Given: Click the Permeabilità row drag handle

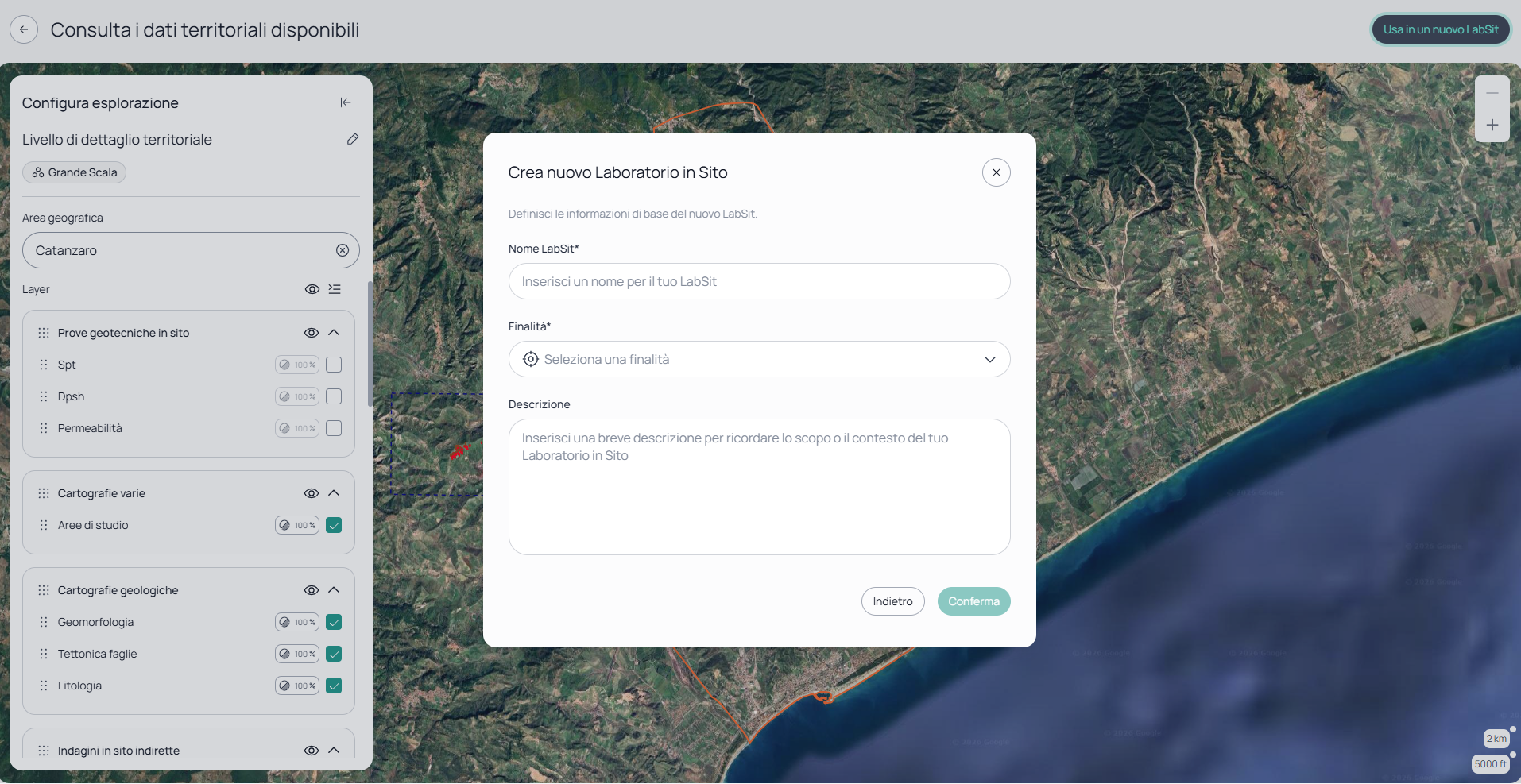Looking at the screenshot, I should pyautogui.click(x=44, y=428).
